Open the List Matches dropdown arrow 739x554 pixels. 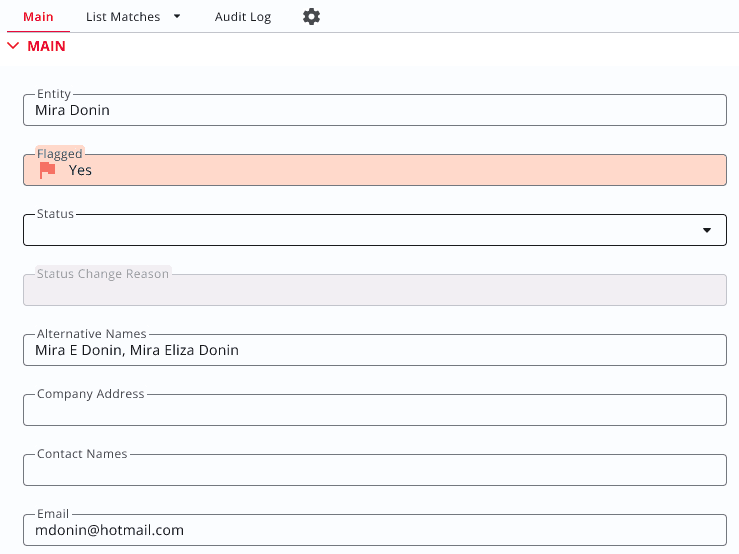(177, 17)
